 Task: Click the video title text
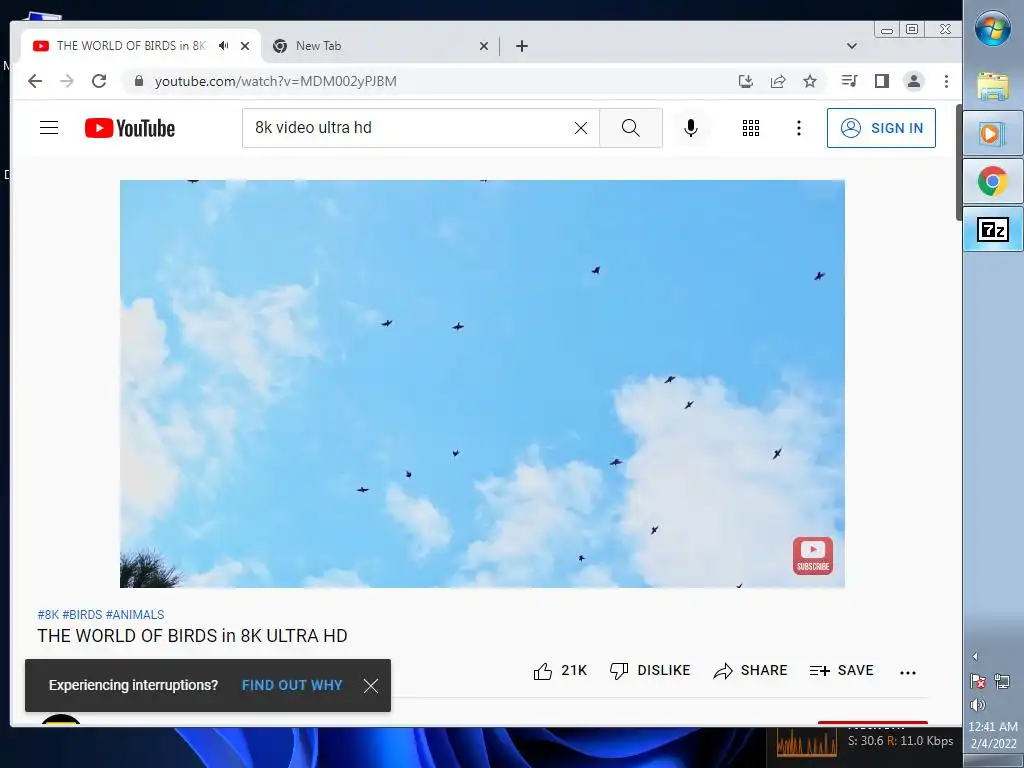click(x=193, y=635)
